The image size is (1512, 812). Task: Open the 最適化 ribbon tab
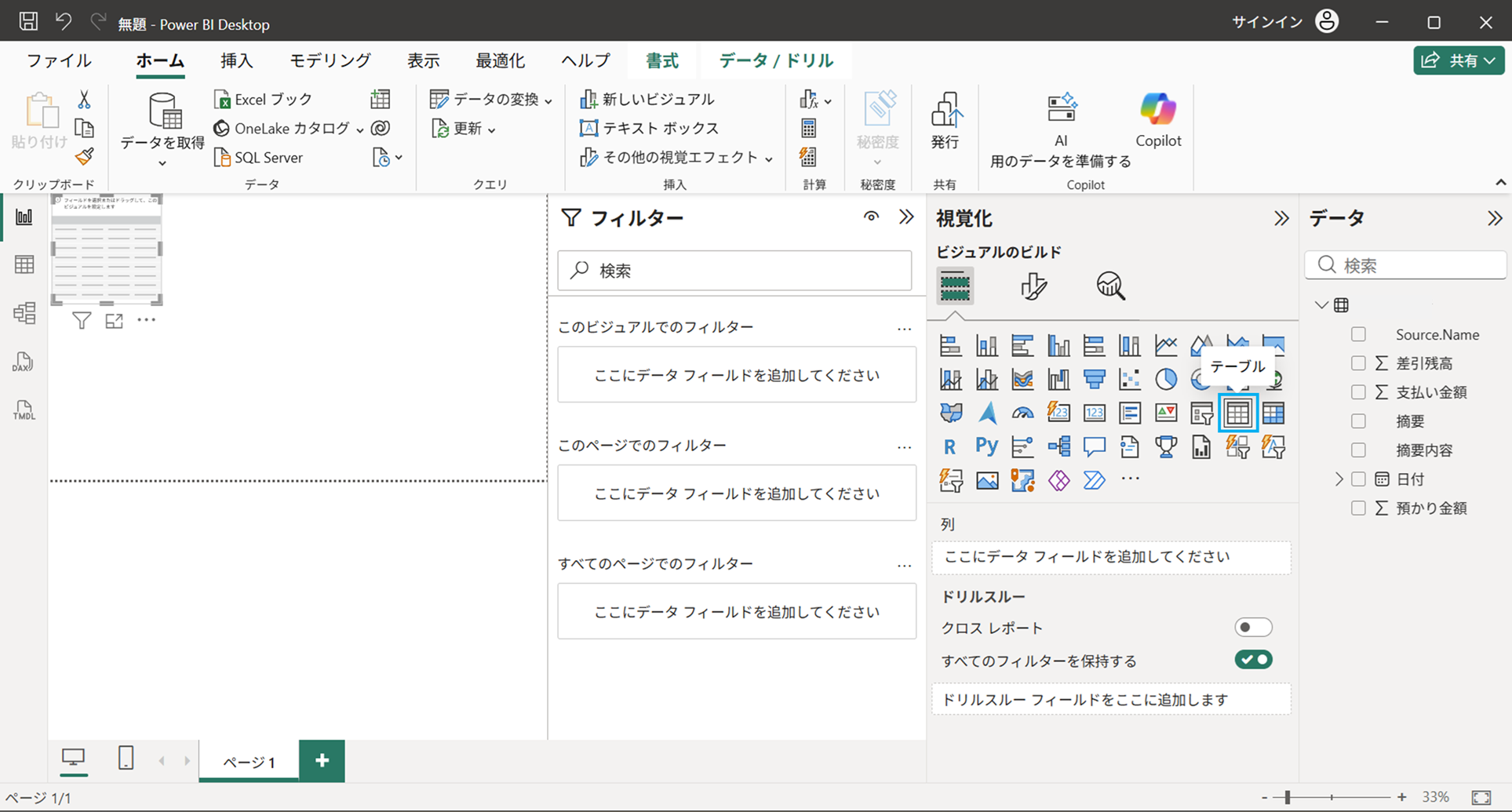click(x=501, y=60)
